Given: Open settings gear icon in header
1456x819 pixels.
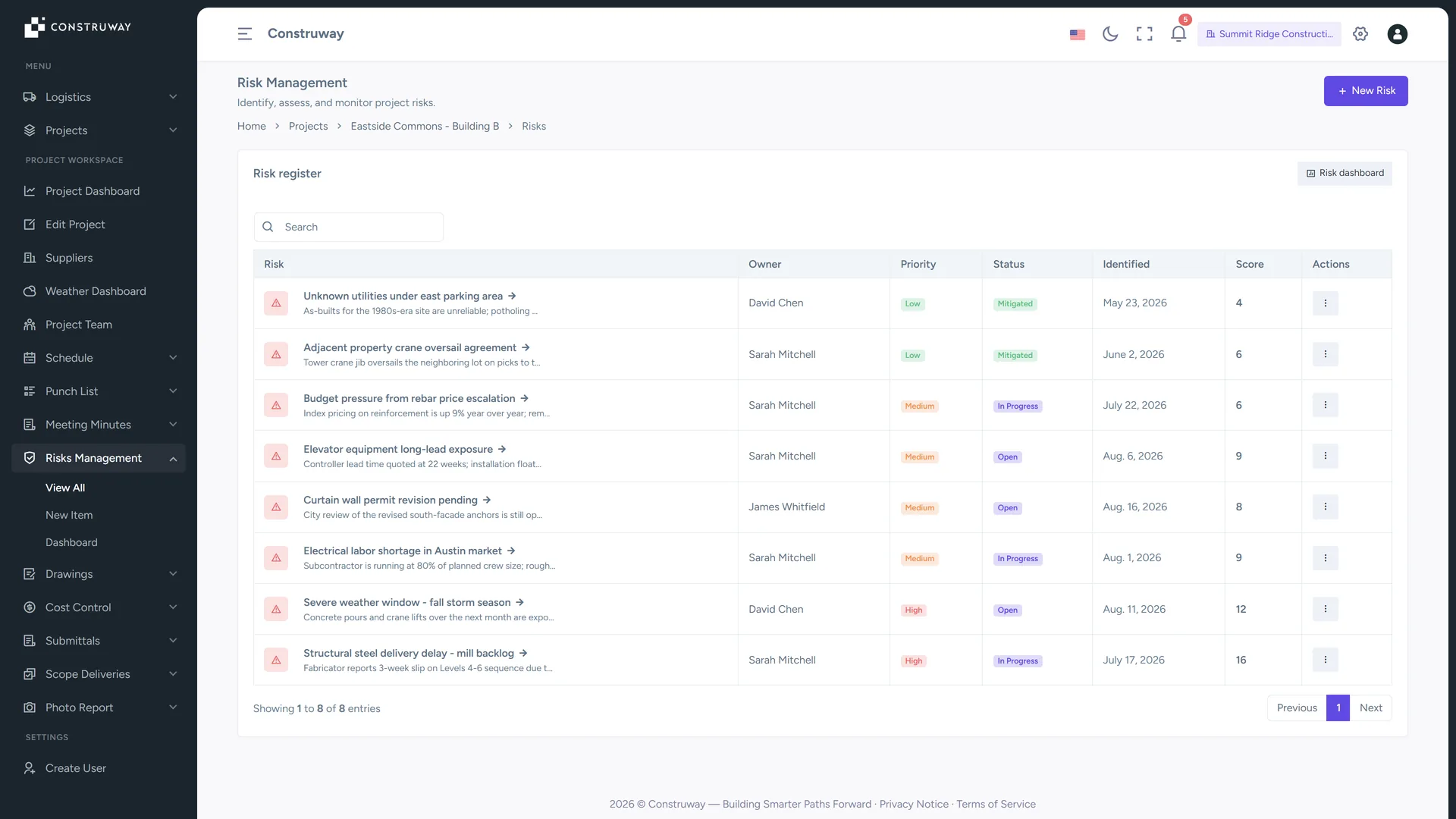Looking at the screenshot, I should tap(1360, 34).
